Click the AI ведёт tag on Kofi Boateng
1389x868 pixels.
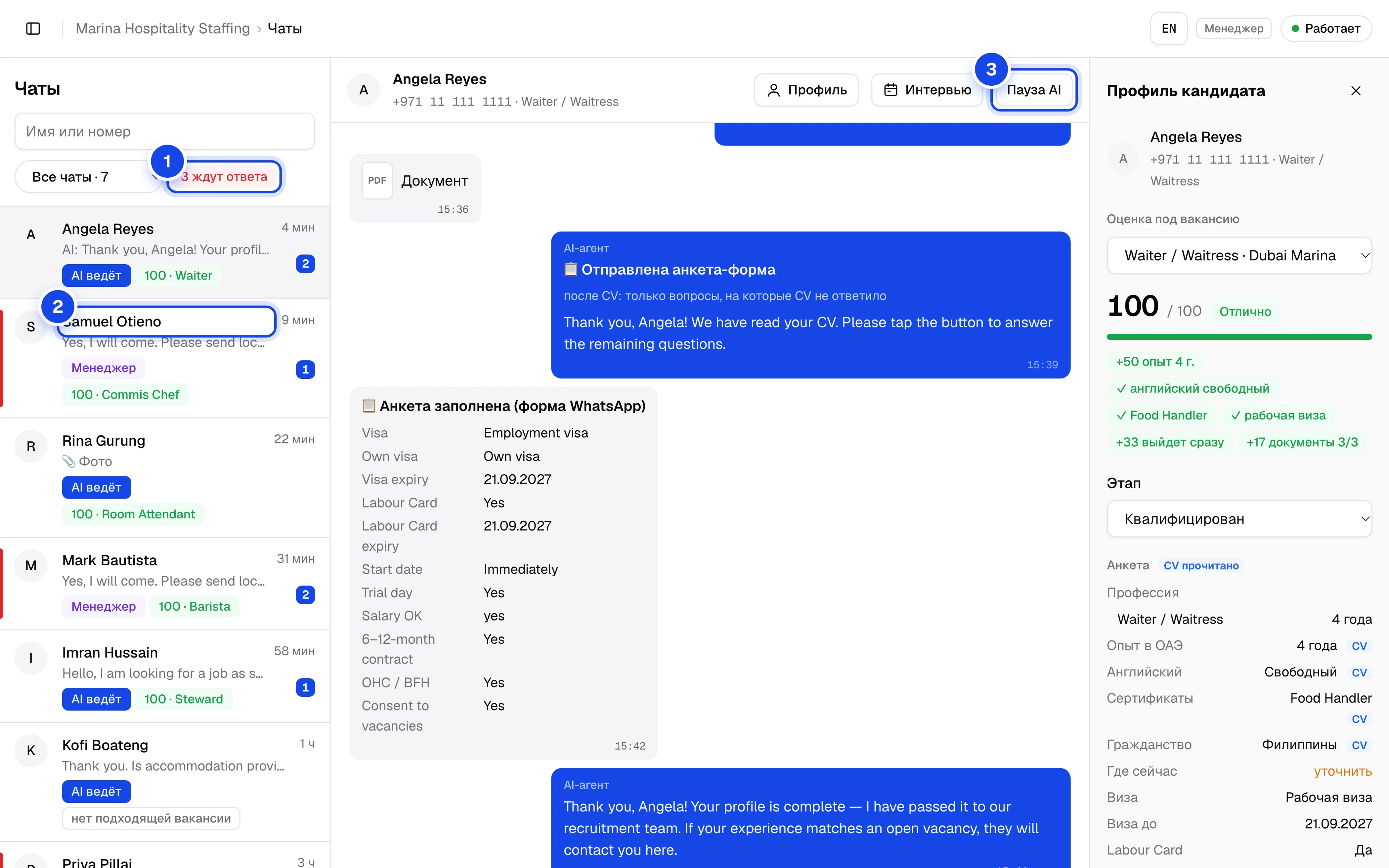pos(97,791)
